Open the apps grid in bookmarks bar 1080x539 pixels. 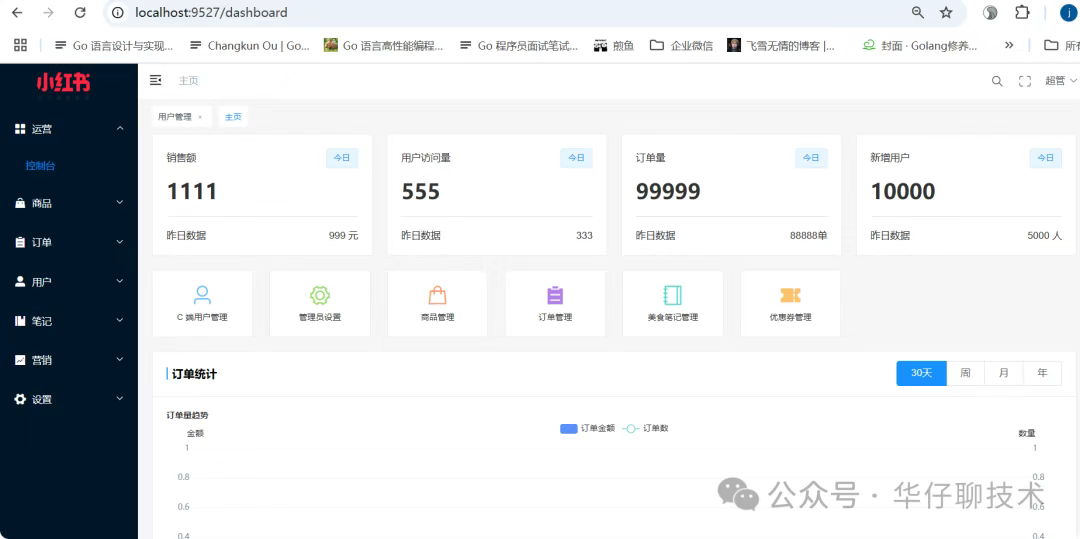21,45
